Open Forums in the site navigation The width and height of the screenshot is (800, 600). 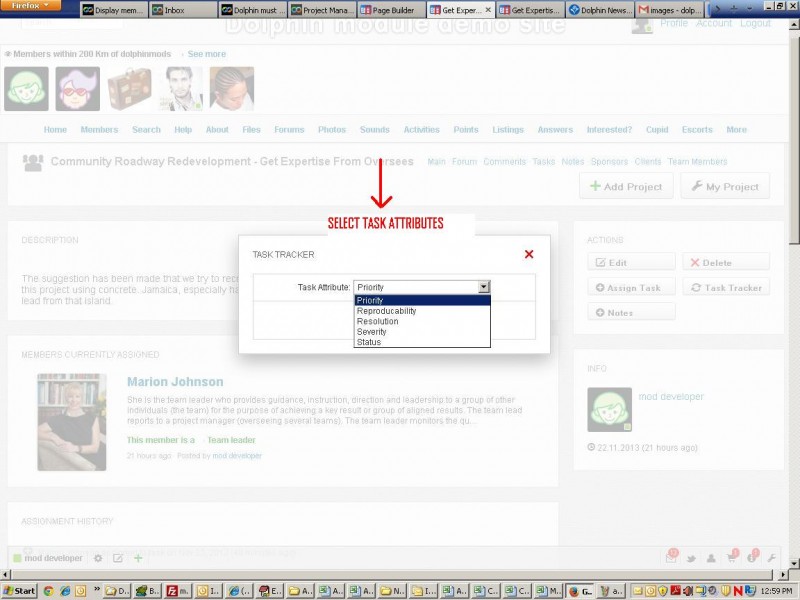pos(289,130)
